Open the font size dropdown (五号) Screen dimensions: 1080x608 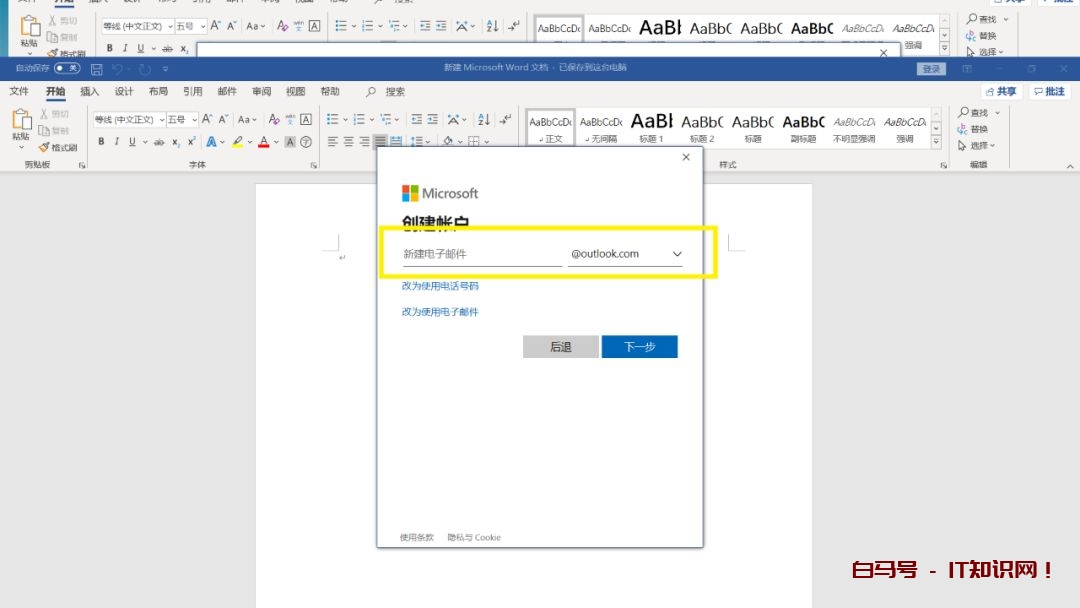coord(182,119)
